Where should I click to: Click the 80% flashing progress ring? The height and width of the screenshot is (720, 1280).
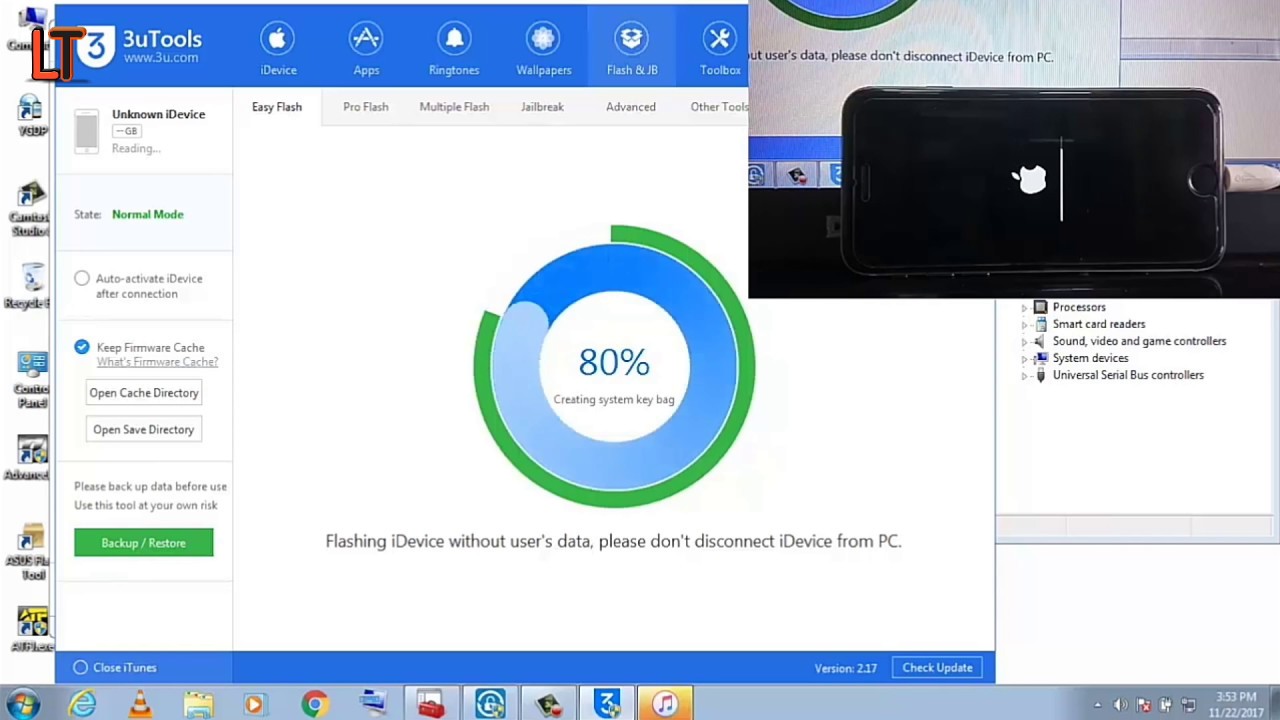[614, 366]
